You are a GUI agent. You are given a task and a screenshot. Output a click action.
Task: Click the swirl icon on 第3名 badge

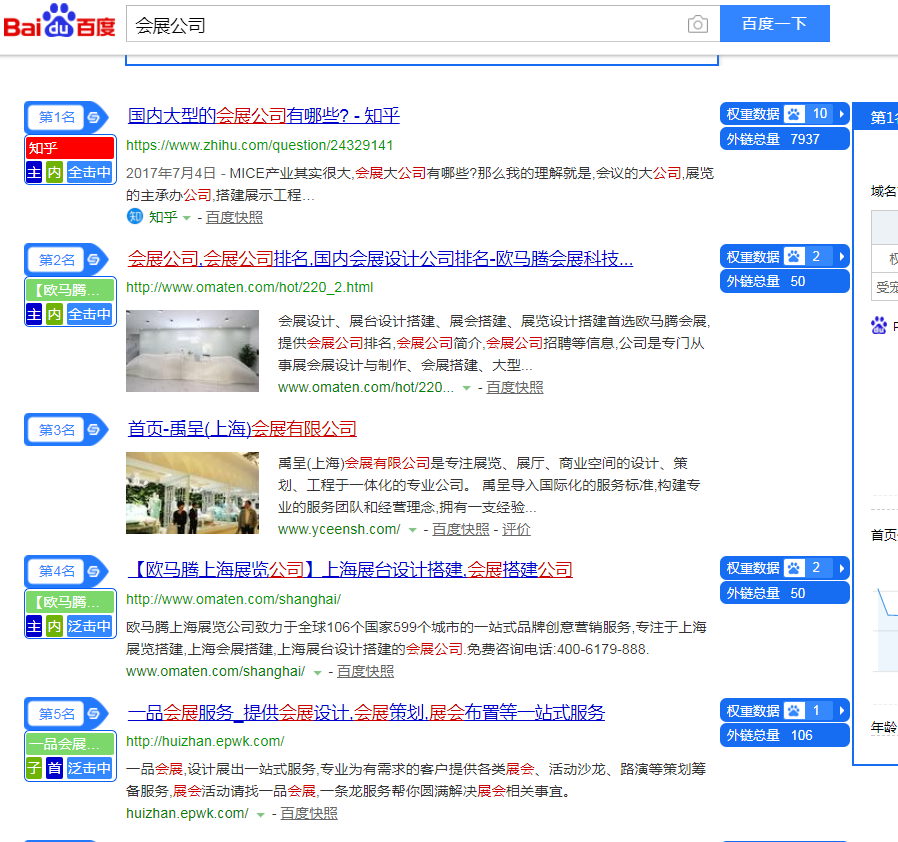click(93, 430)
